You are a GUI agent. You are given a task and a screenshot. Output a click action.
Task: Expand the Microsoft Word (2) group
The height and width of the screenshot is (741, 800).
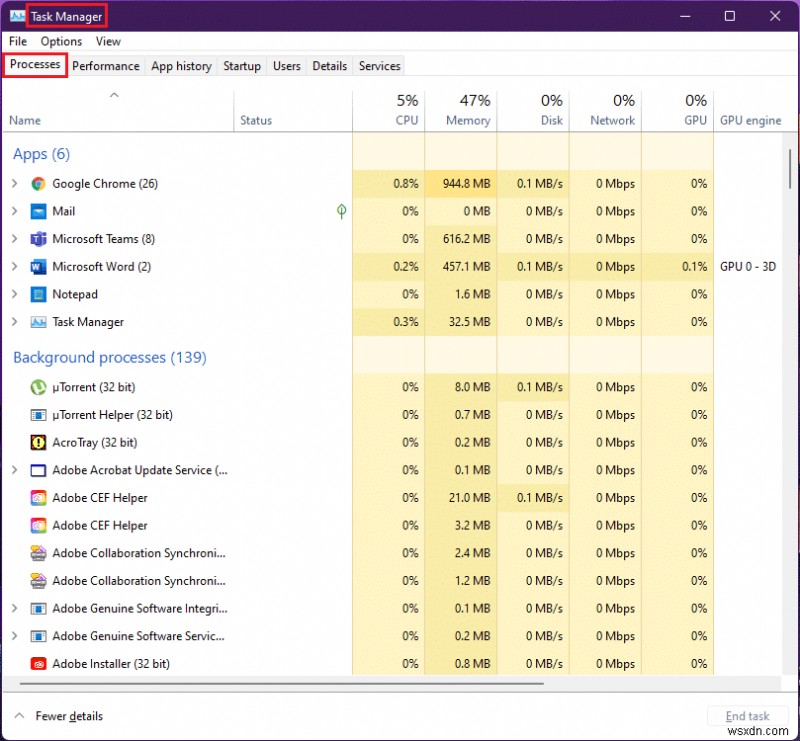pyautogui.click(x=15, y=266)
